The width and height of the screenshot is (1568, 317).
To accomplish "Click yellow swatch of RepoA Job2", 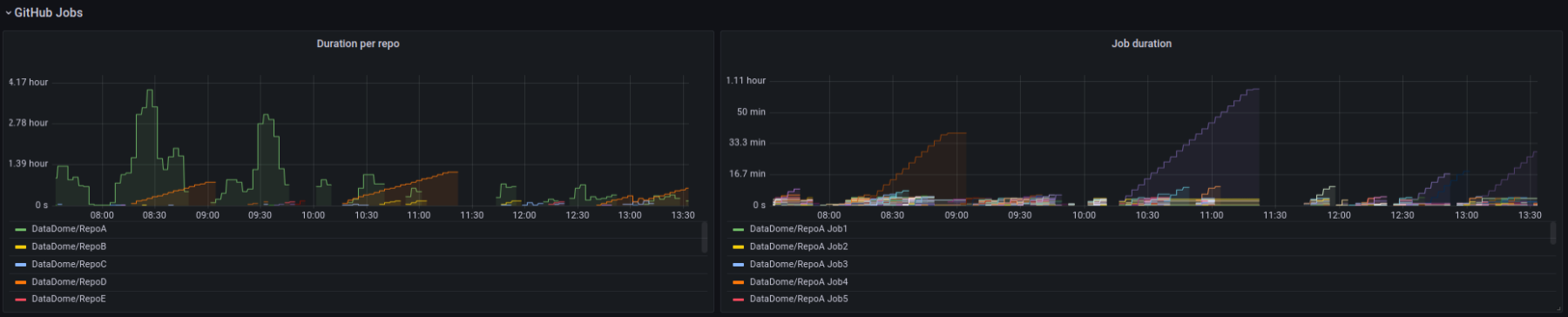I will (739, 247).
